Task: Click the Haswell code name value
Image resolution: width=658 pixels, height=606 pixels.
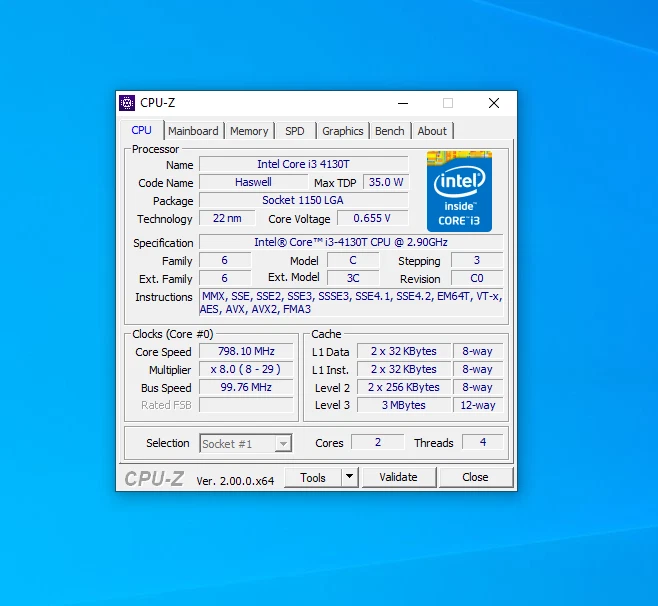Action: (x=253, y=182)
